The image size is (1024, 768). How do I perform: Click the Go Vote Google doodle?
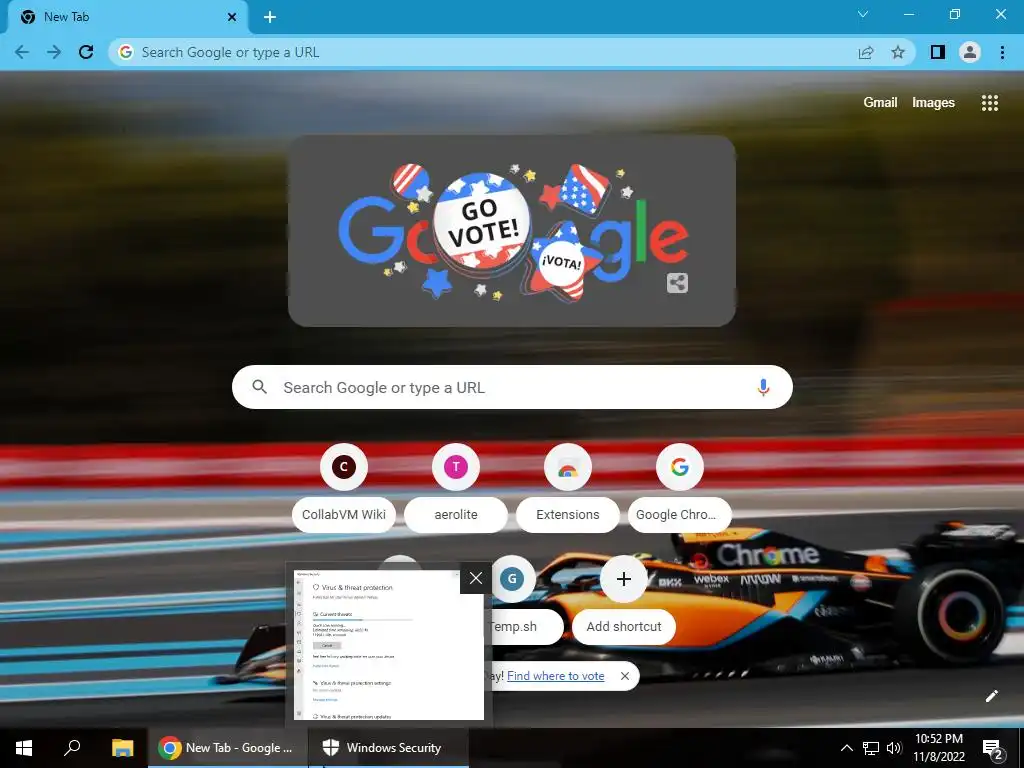click(x=512, y=232)
